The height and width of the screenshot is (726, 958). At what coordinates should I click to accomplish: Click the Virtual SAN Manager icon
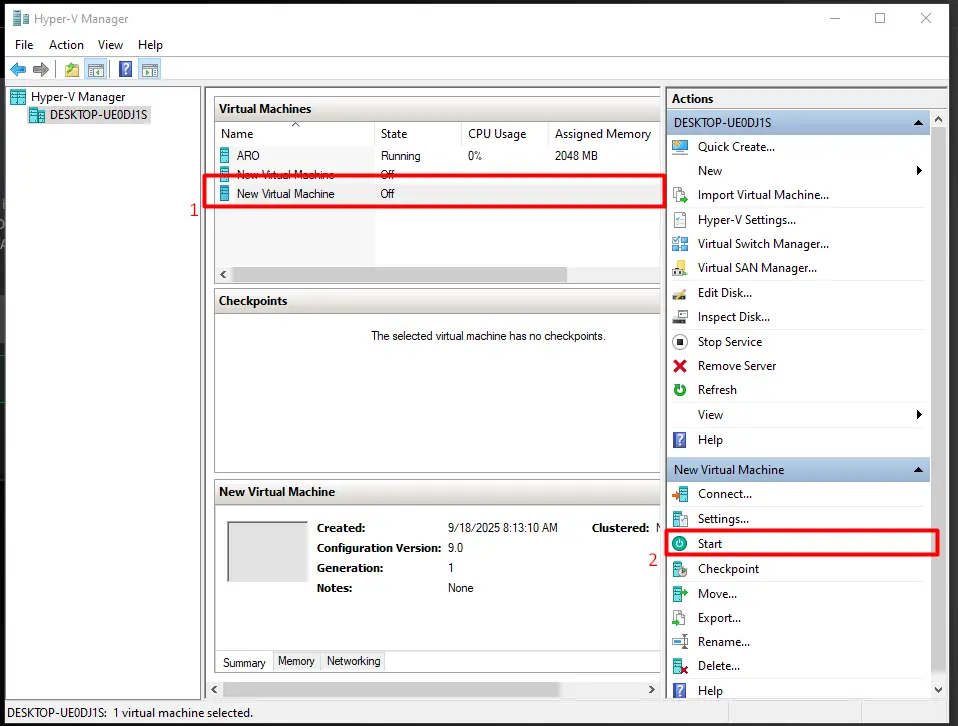680,268
